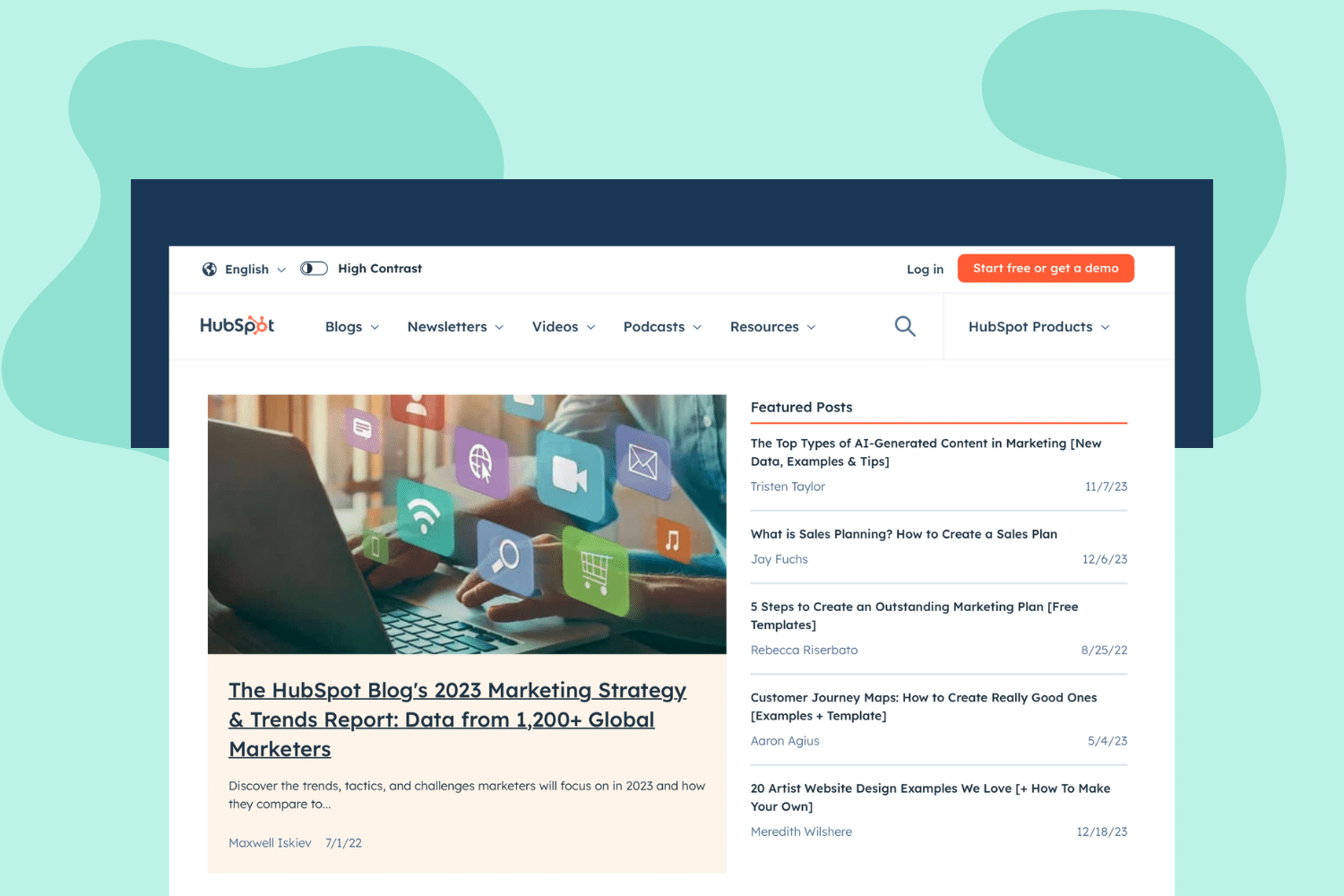
Task: Open the Podcasts menu
Action: coord(662,327)
